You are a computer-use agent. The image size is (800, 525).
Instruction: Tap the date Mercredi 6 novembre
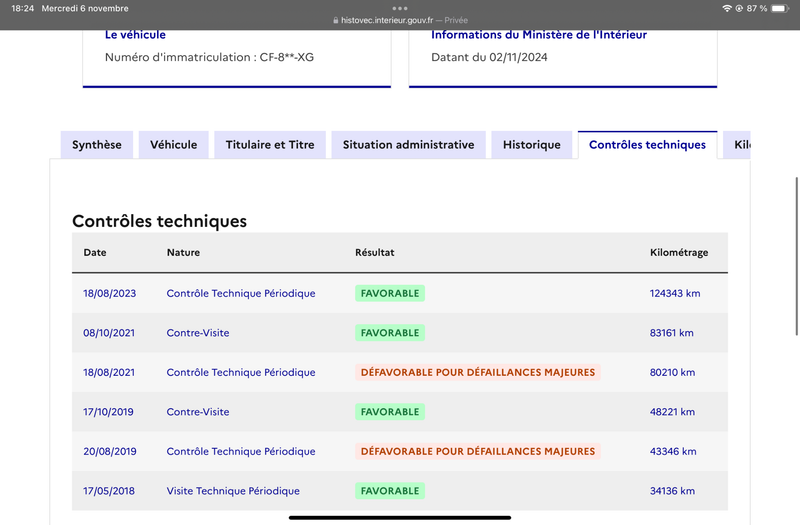(85, 8)
